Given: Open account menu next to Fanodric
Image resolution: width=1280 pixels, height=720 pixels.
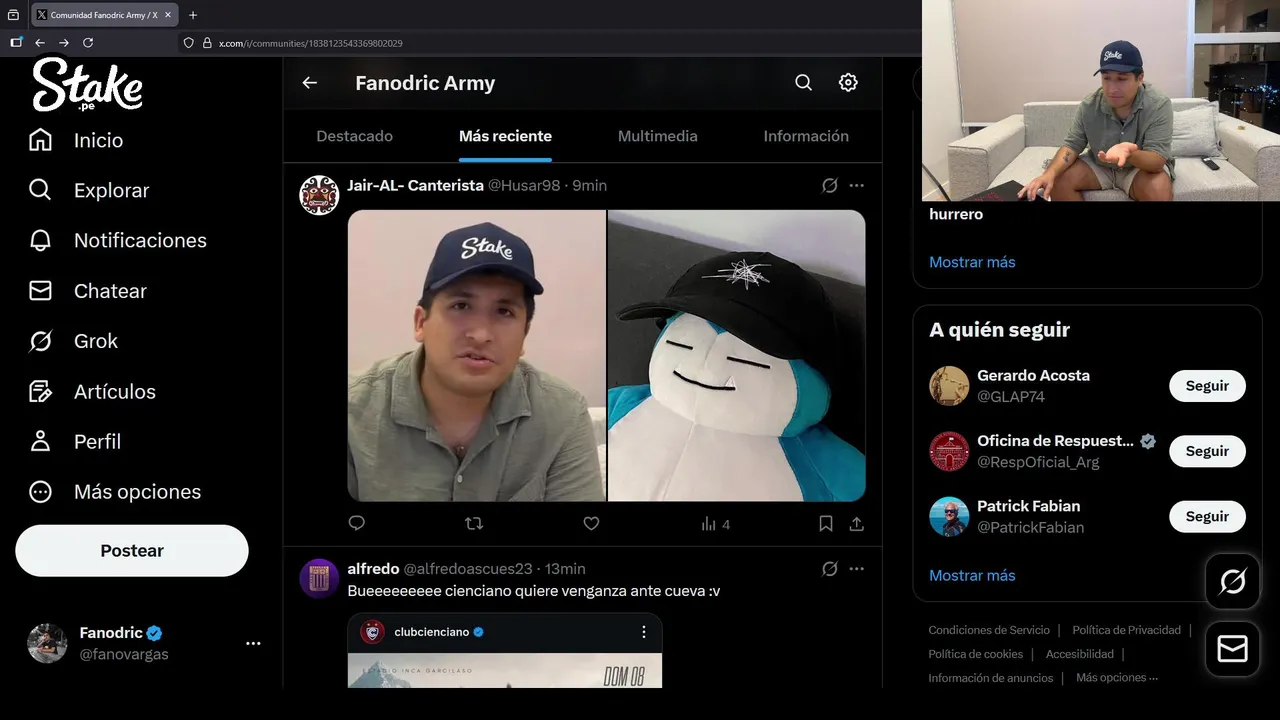Looking at the screenshot, I should (253, 643).
